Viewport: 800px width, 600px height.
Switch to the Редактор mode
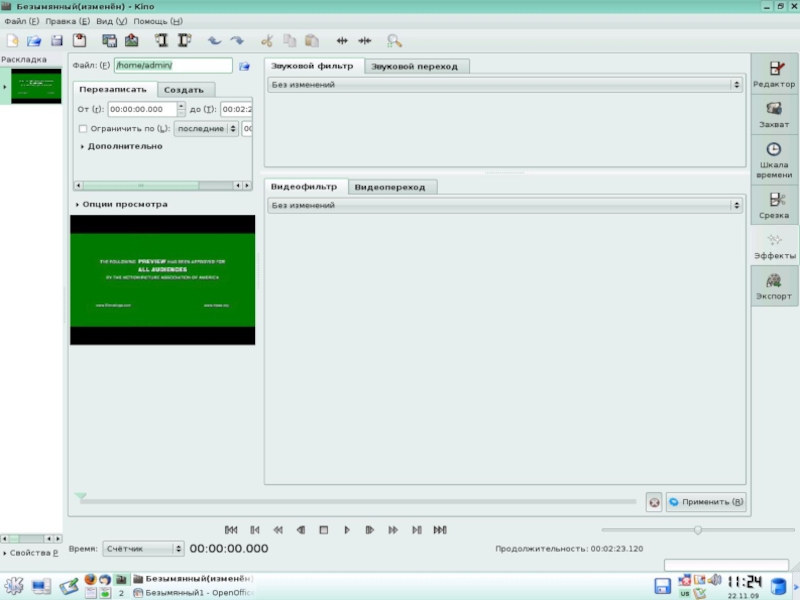pyautogui.click(x=774, y=74)
